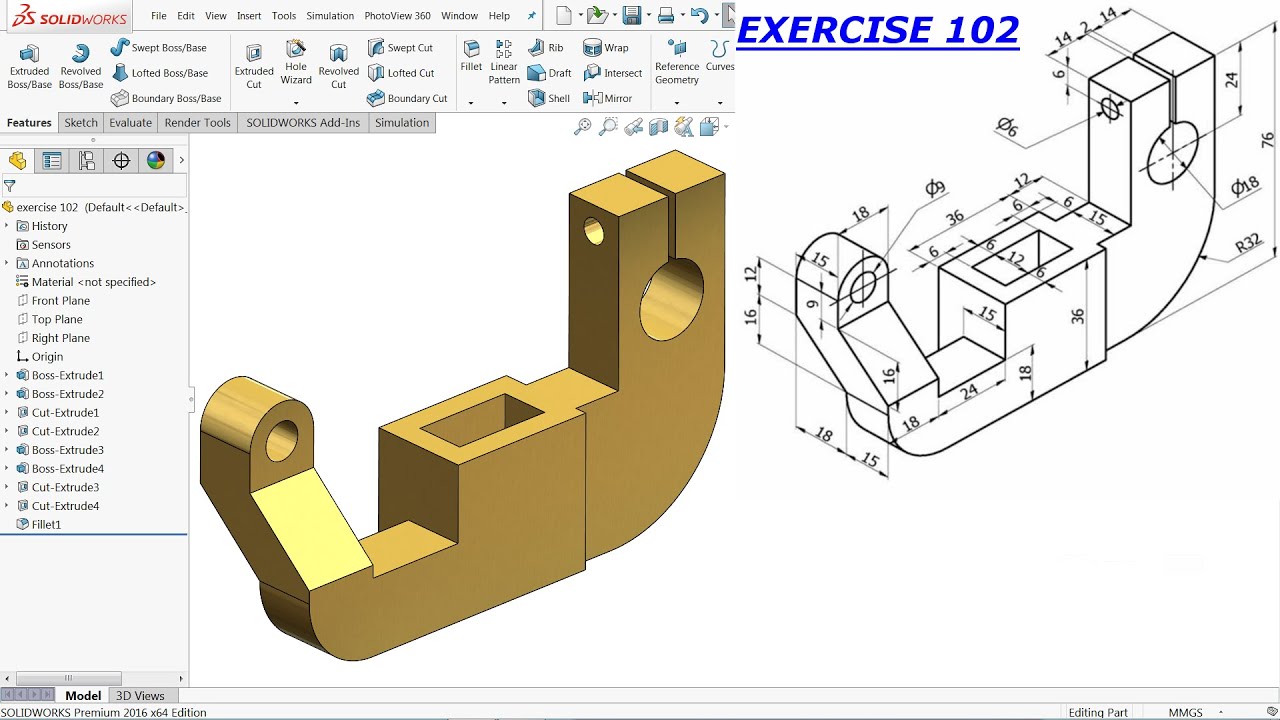The height and width of the screenshot is (720, 1280).
Task: Click the Previous View icon
Action: tap(633, 127)
